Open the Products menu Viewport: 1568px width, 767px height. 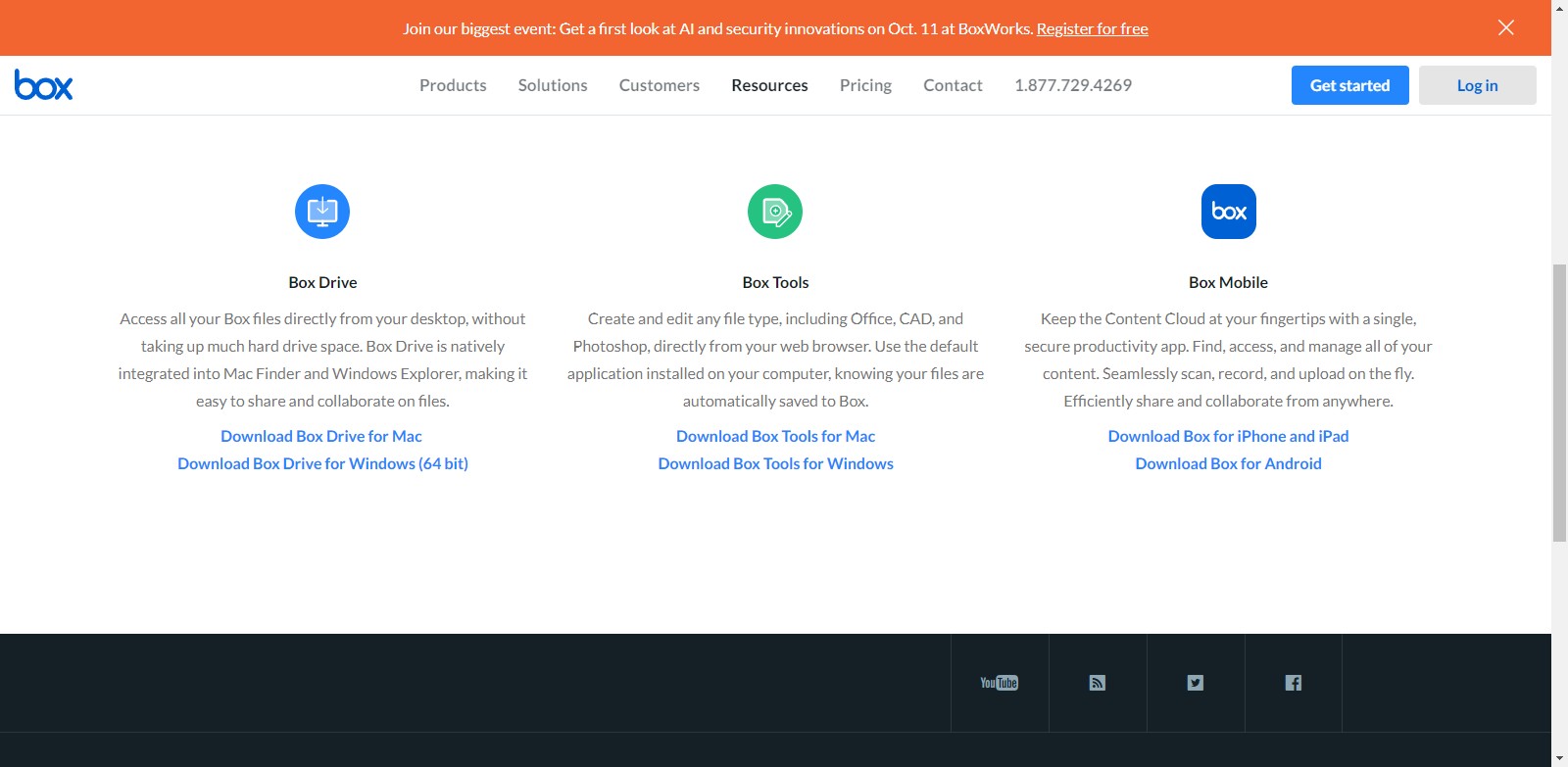(x=453, y=85)
